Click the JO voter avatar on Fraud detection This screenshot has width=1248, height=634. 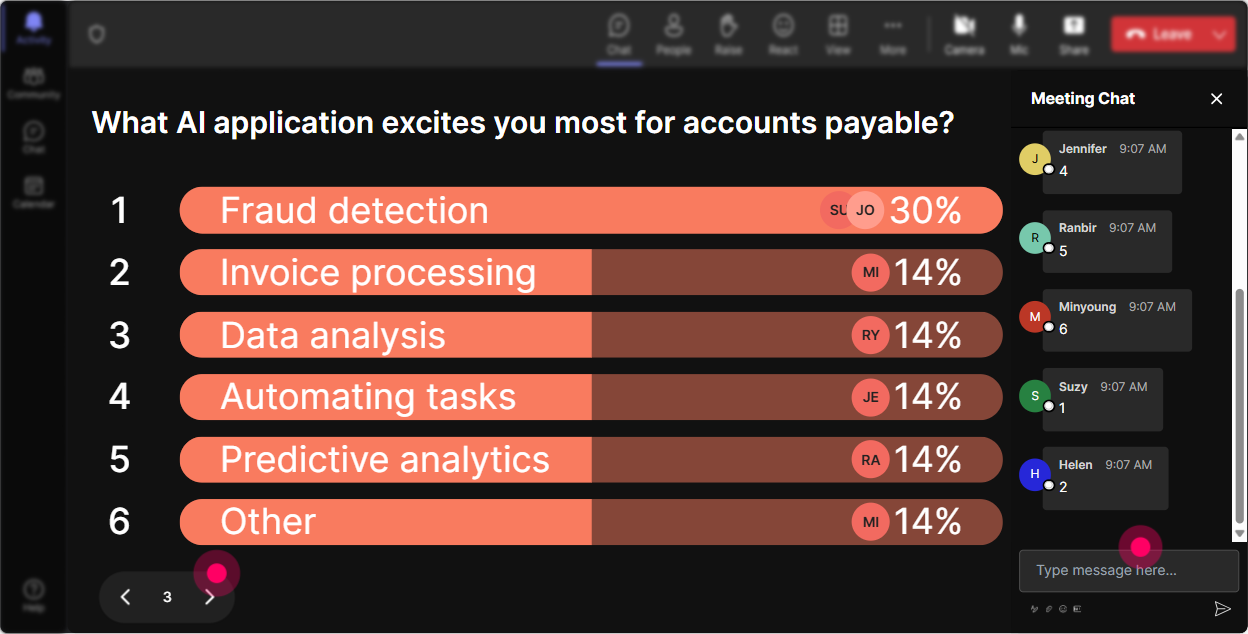coord(866,210)
